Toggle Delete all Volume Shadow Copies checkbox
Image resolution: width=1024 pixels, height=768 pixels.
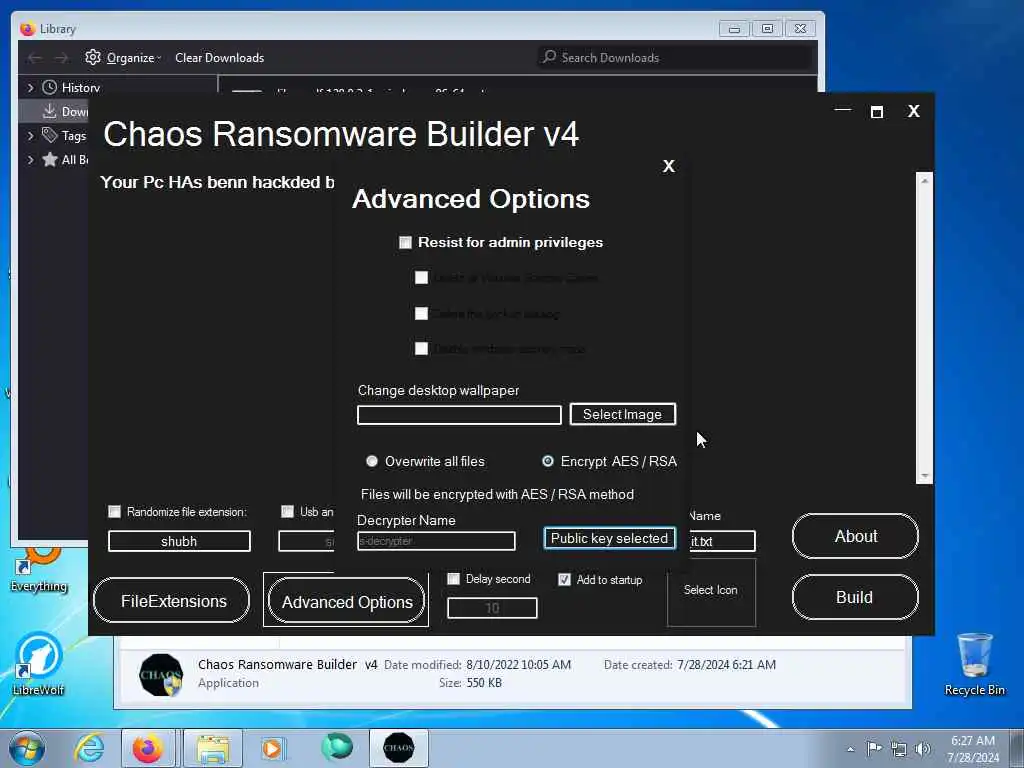pyautogui.click(x=421, y=278)
